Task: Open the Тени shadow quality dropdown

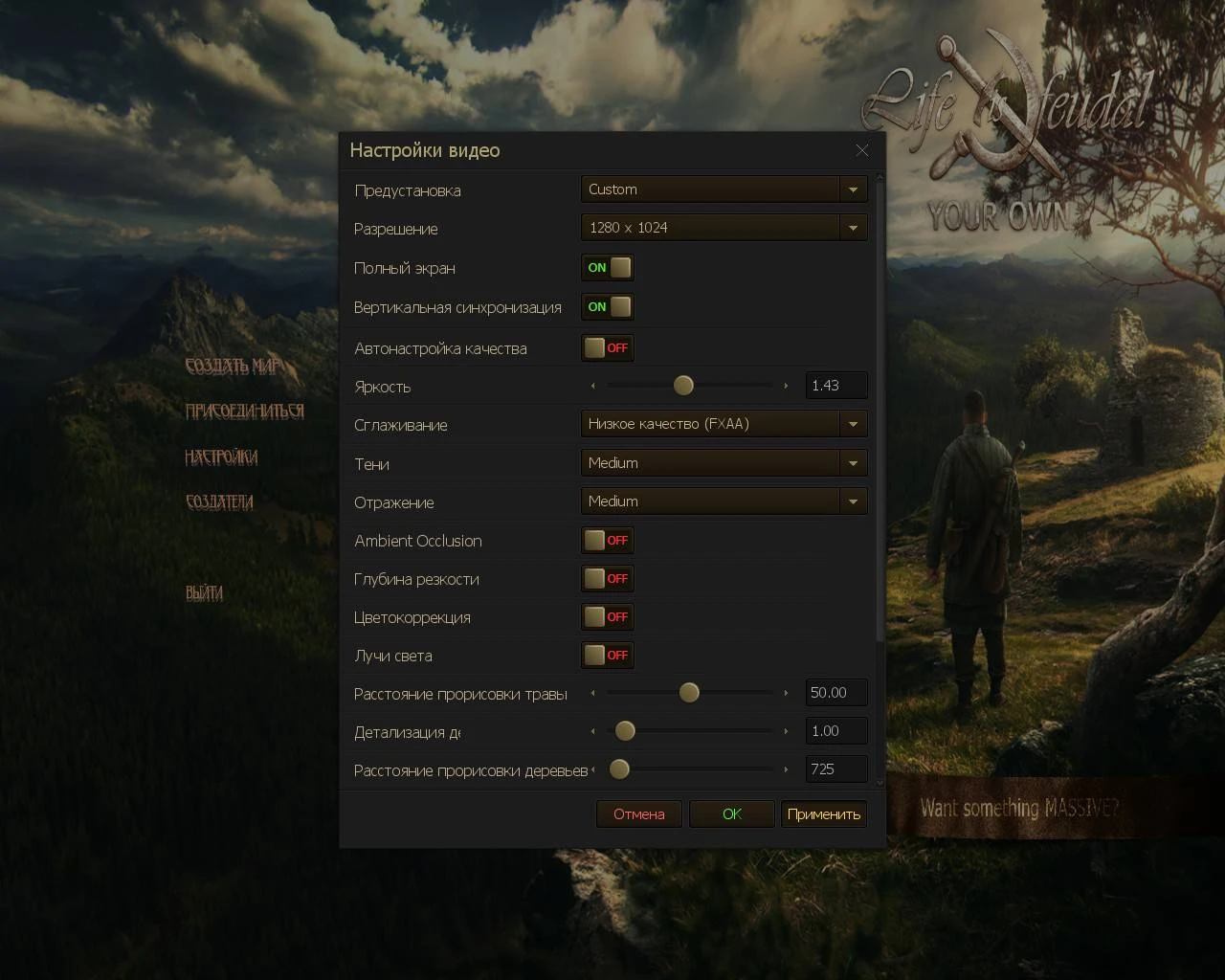Action: pos(851,462)
